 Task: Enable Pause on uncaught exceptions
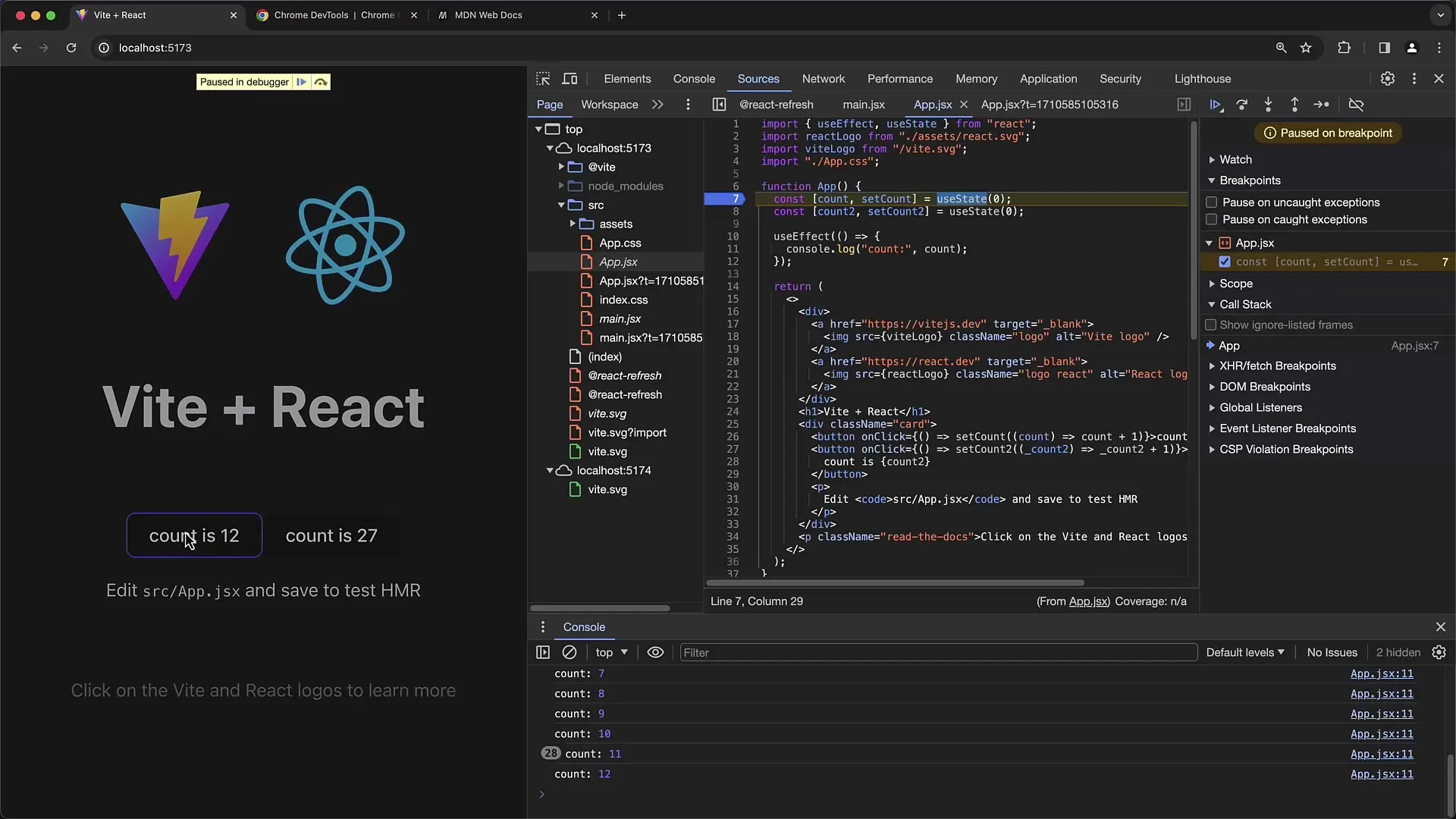pos(1212,202)
